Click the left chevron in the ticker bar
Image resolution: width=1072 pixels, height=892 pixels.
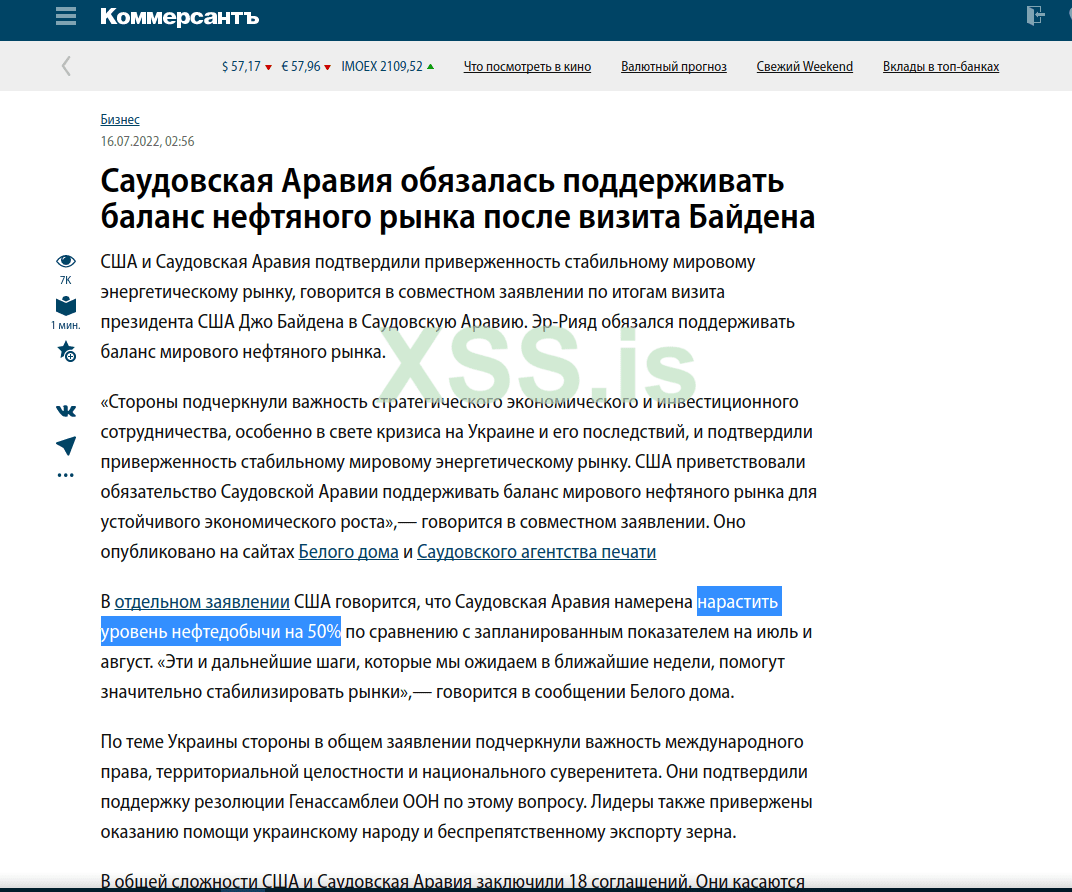[x=66, y=65]
